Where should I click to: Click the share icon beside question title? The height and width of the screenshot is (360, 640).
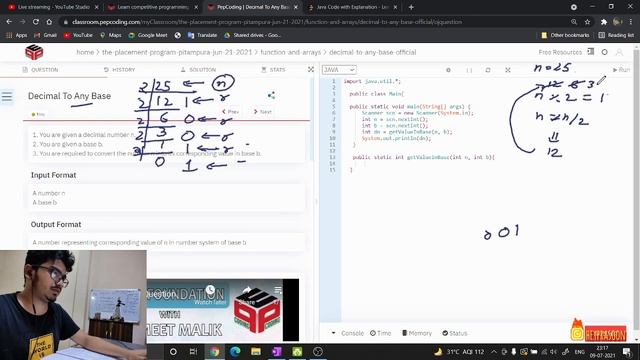coord(271,96)
